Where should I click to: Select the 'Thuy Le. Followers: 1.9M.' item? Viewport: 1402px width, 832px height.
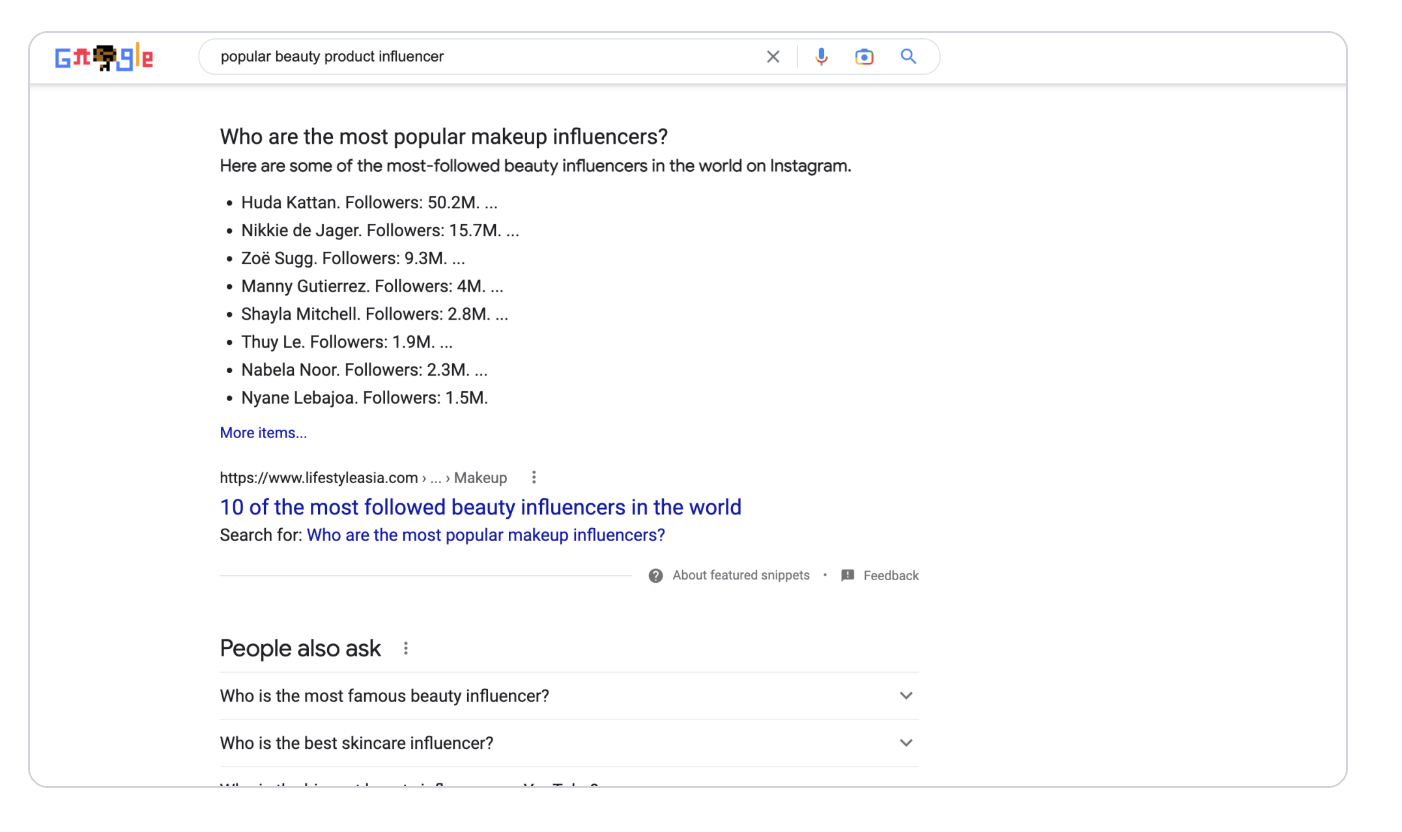pyautogui.click(x=347, y=342)
